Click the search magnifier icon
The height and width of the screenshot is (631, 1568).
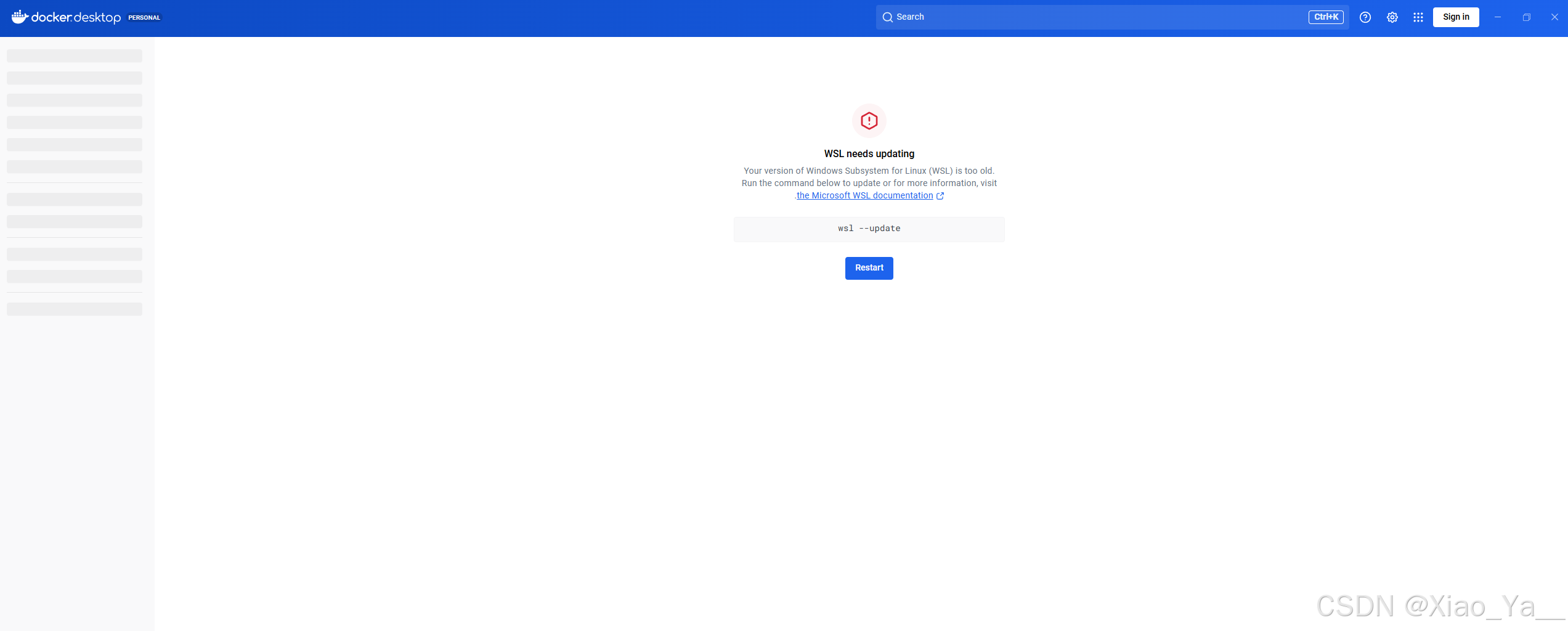click(x=888, y=17)
